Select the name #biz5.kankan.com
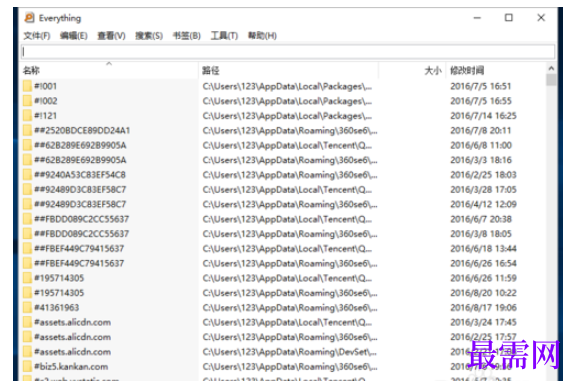 (x=71, y=367)
